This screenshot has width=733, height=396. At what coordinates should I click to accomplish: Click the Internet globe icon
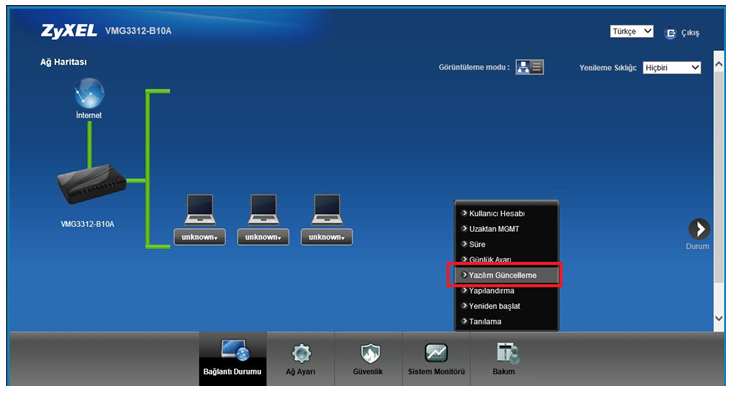(x=89, y=94)
